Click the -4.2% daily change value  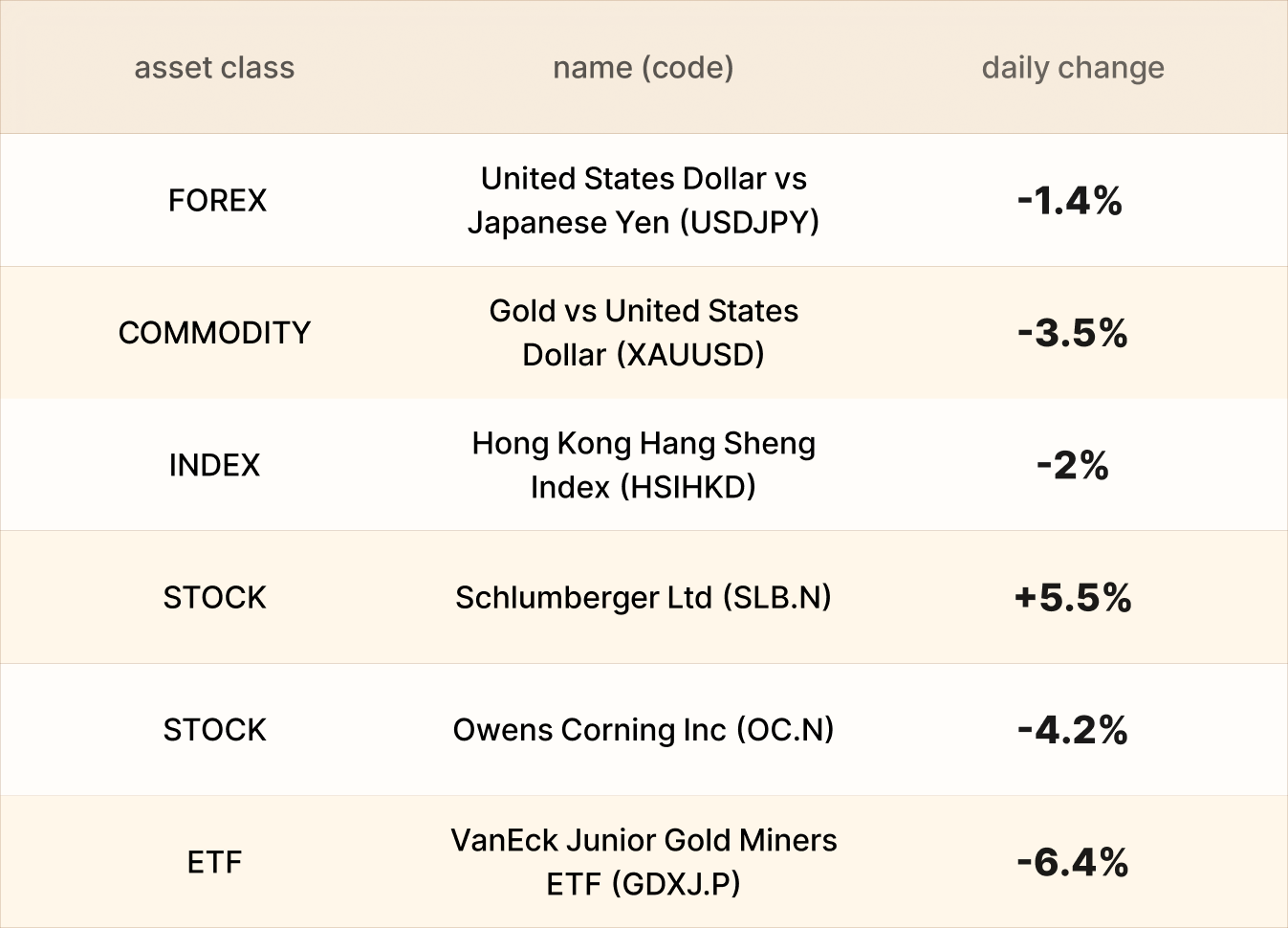tap(1073, 730)
